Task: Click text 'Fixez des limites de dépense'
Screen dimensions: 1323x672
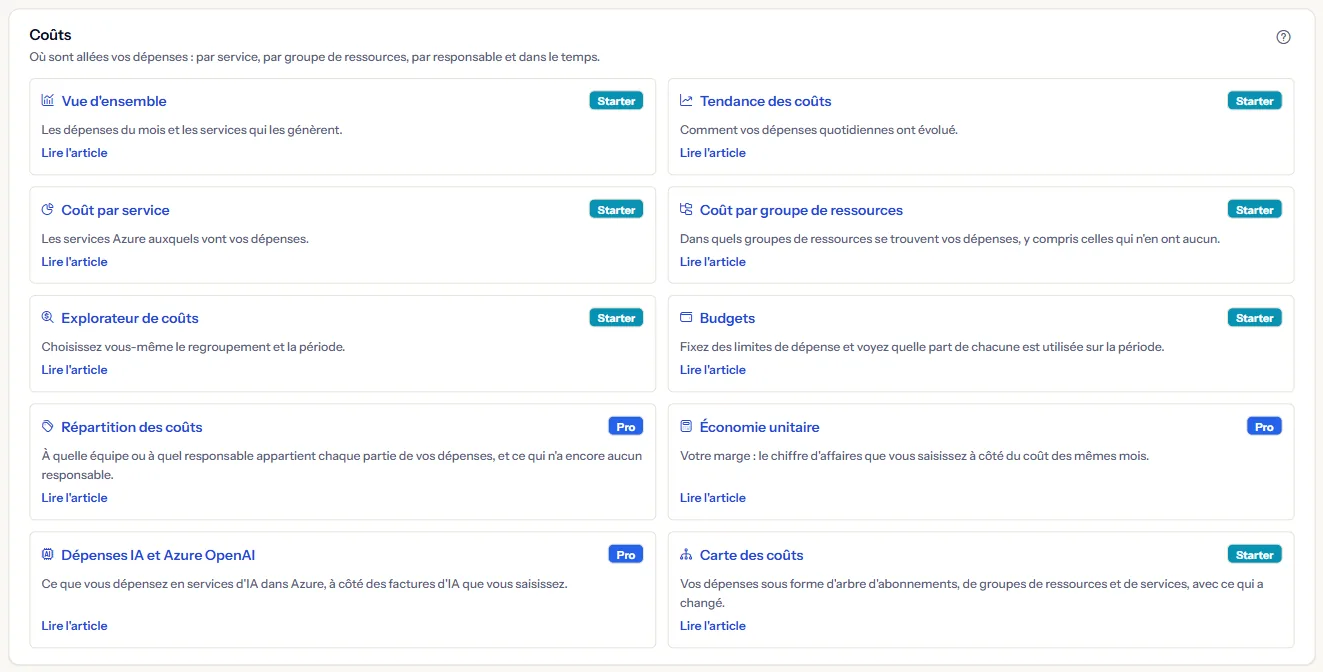Action: coord(922,347)
